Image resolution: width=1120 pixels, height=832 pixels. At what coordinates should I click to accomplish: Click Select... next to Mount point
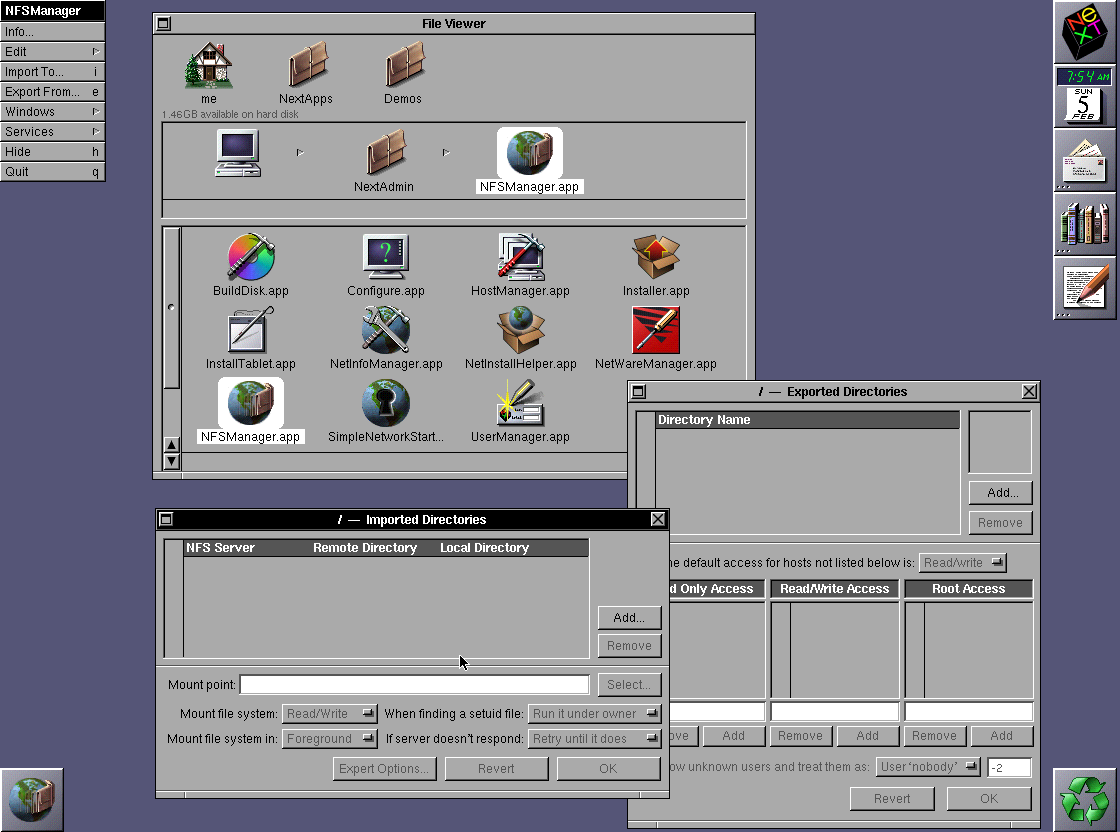click(x=629, y=685)
